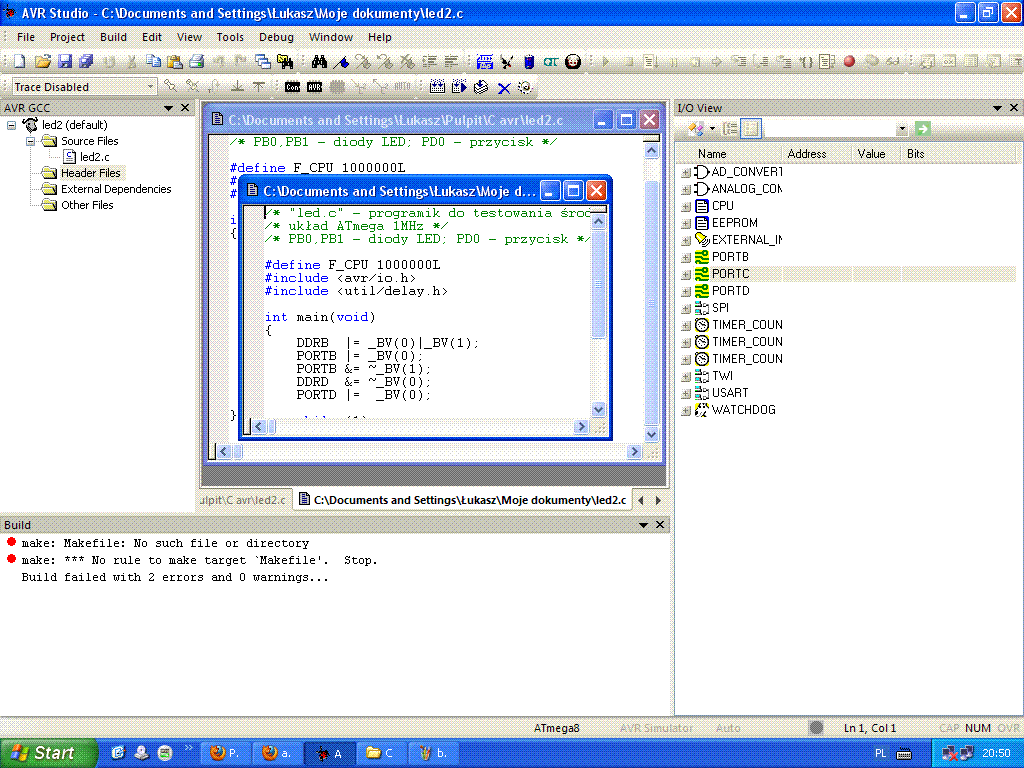Click the AVR chip icon in toolbar
The width and height of the screenshot is (1024, 768).
pyautogui.click(x=314, y=87)
